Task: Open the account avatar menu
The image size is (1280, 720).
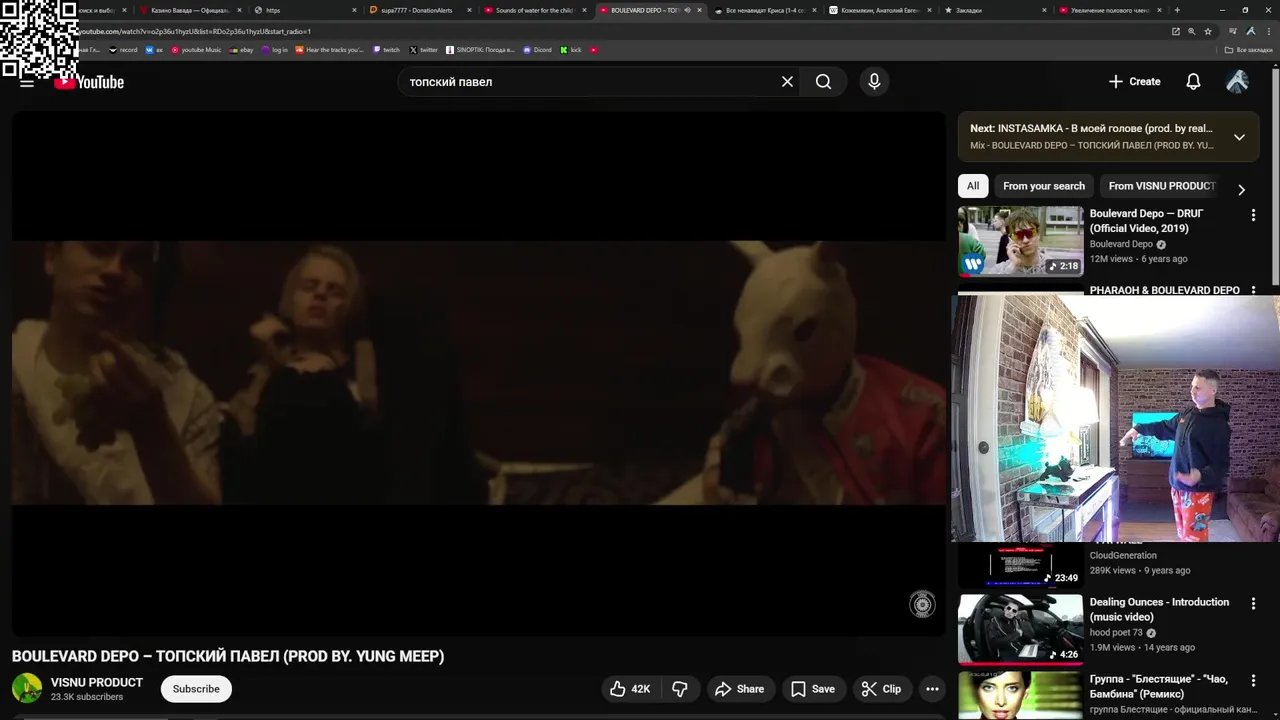Action: pos(1237,82)
